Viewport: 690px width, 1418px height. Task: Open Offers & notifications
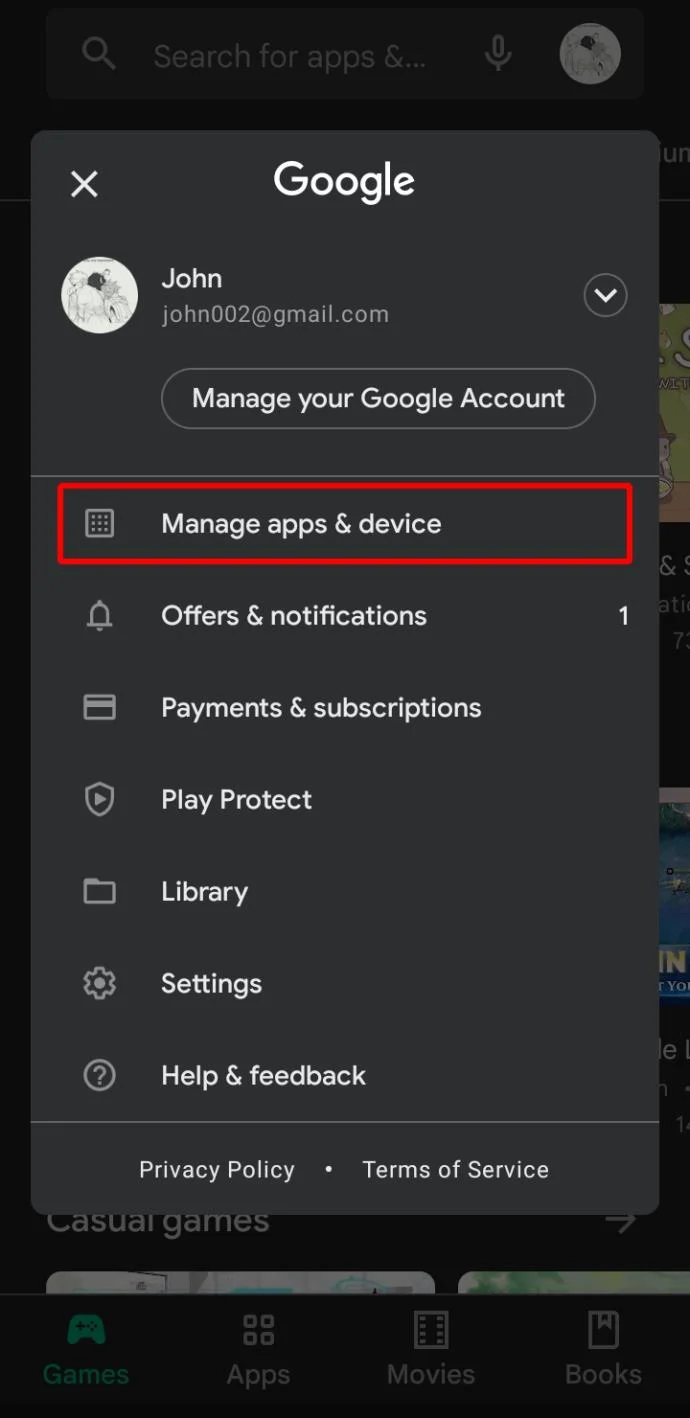tap(345, 616)
